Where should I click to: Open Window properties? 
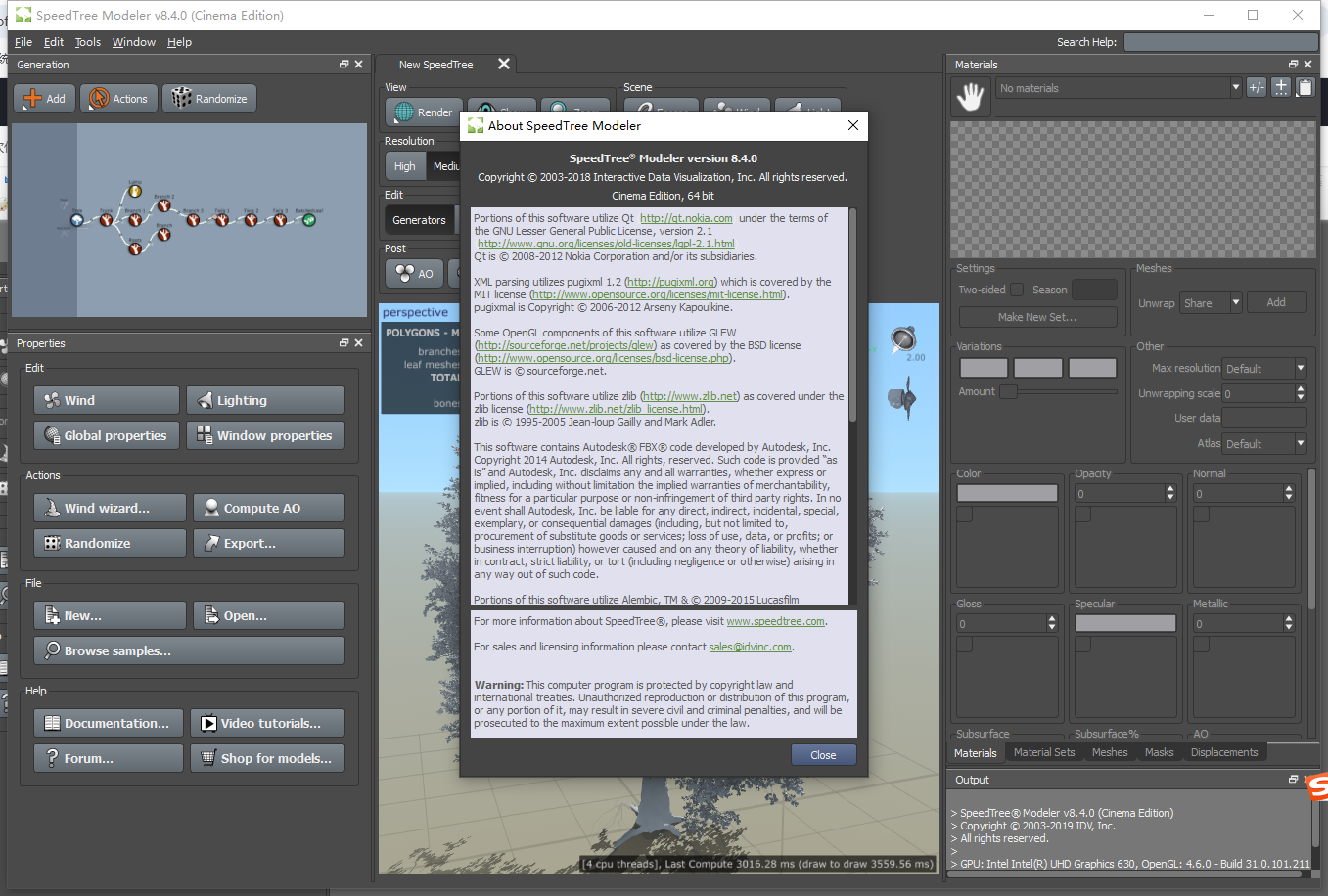pyautogui.click(x=265, y=435)
